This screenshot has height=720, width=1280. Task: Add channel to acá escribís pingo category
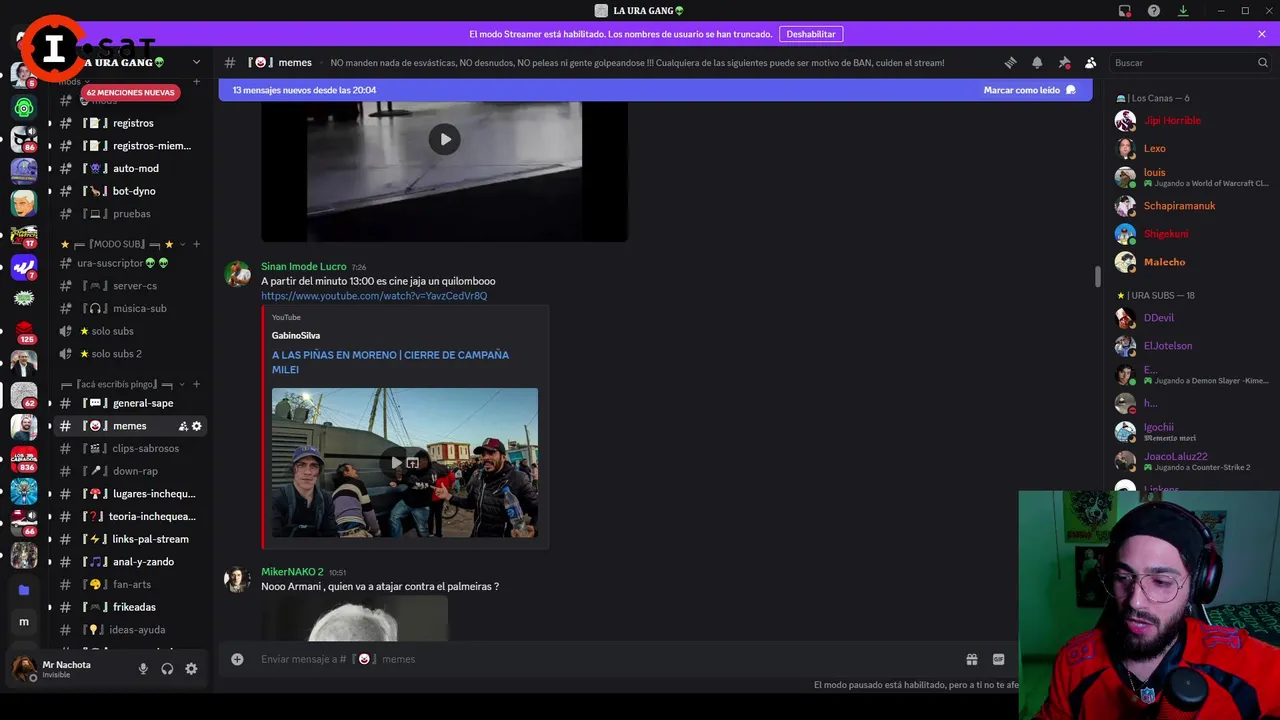click(197, 384)
